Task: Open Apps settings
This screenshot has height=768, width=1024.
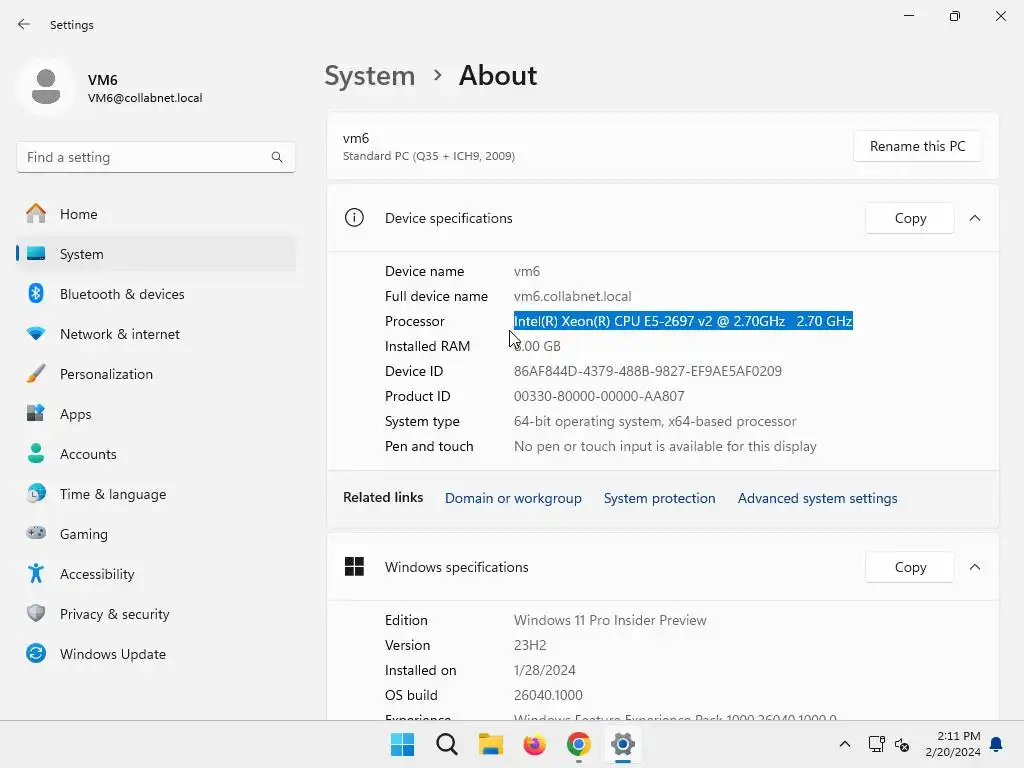Action: pos(156,414)
